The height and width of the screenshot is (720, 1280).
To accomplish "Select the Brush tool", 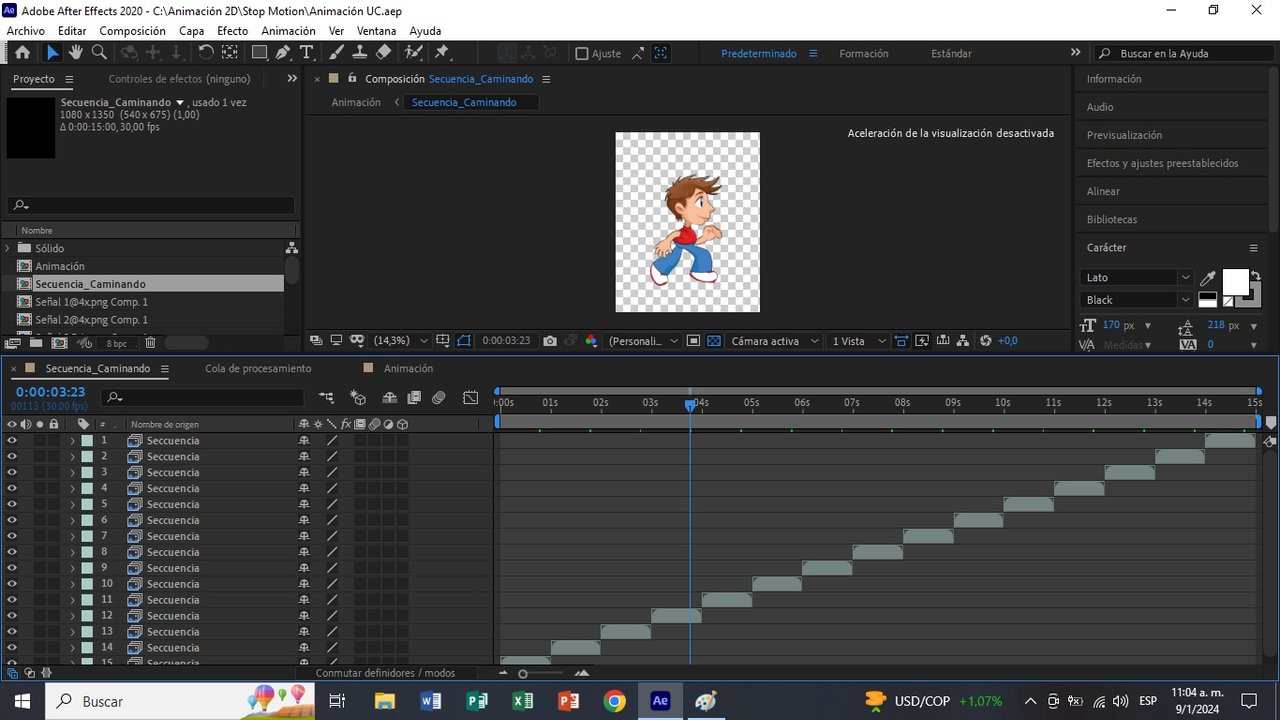I will click(337, 53).
